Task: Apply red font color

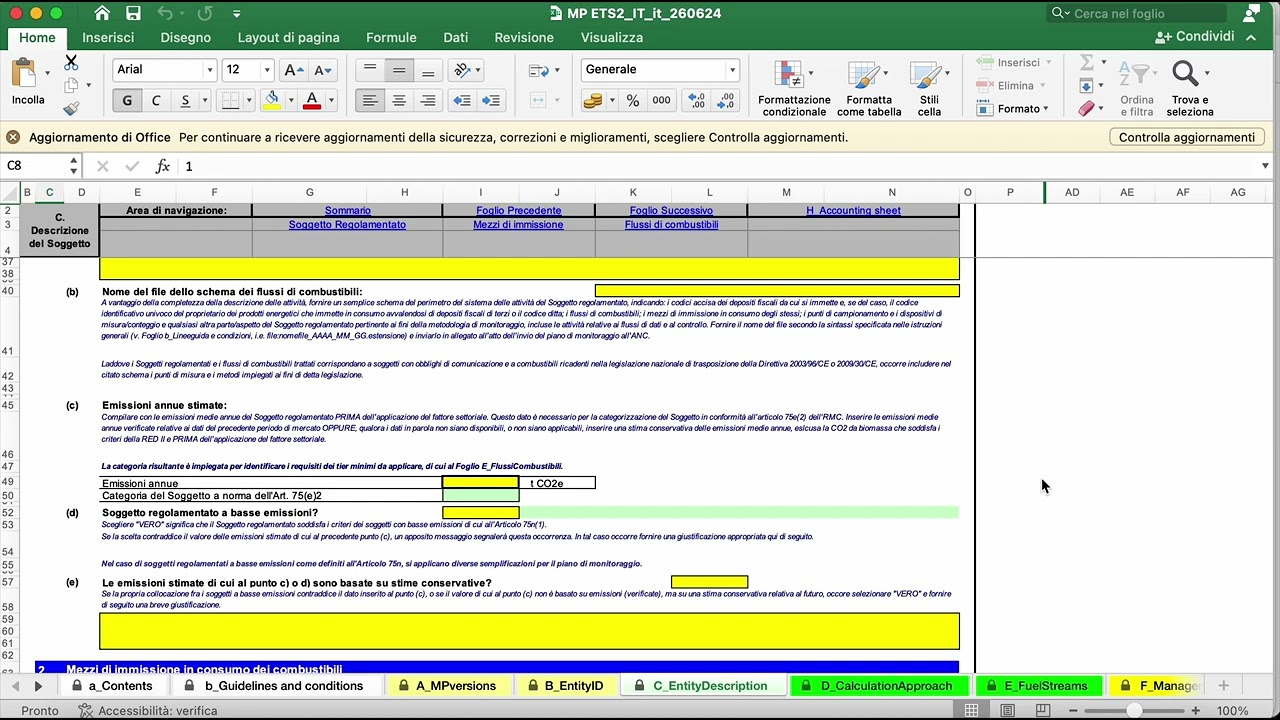Action: coord(312,101)
